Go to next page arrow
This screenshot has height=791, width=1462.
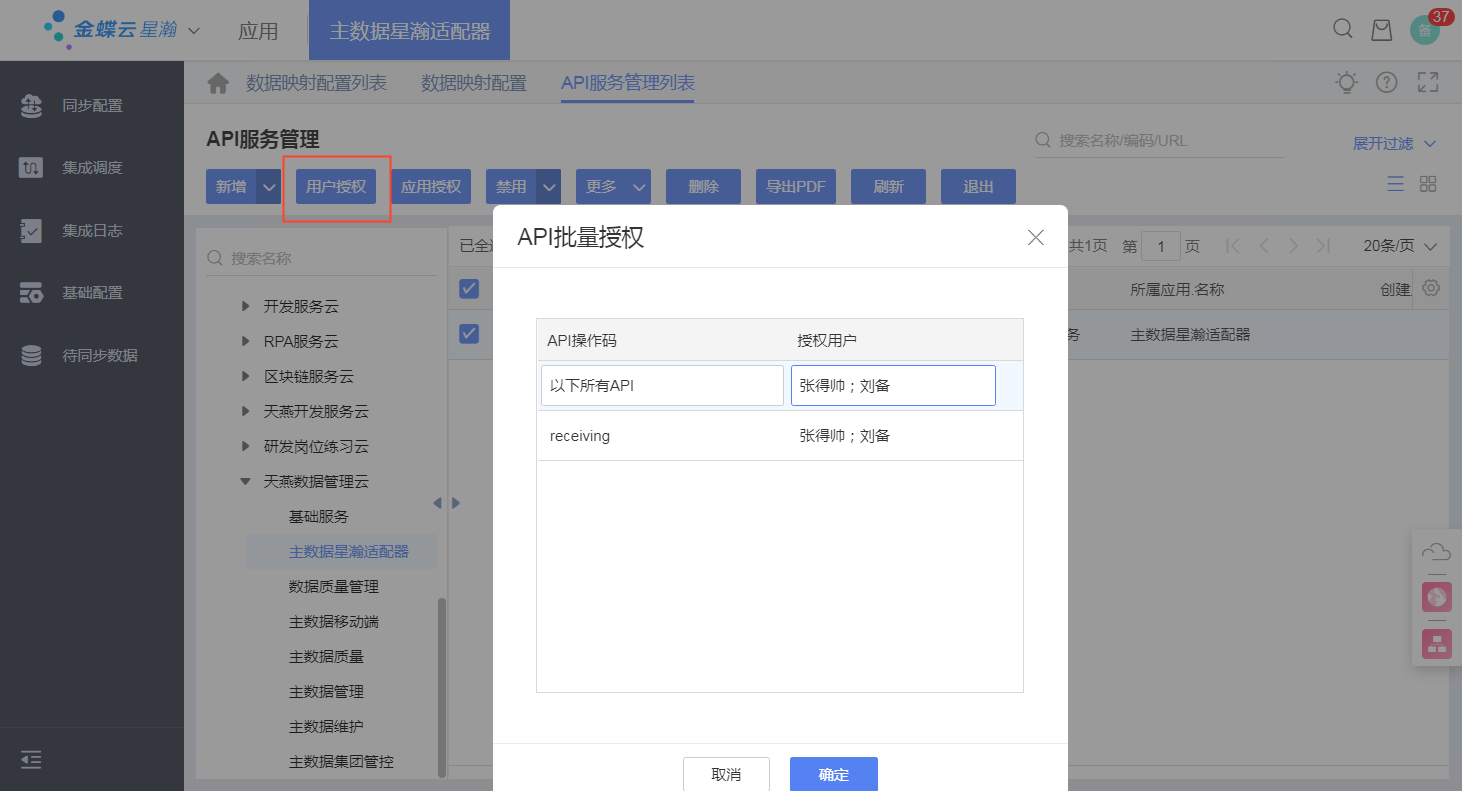pos(1294,246)
